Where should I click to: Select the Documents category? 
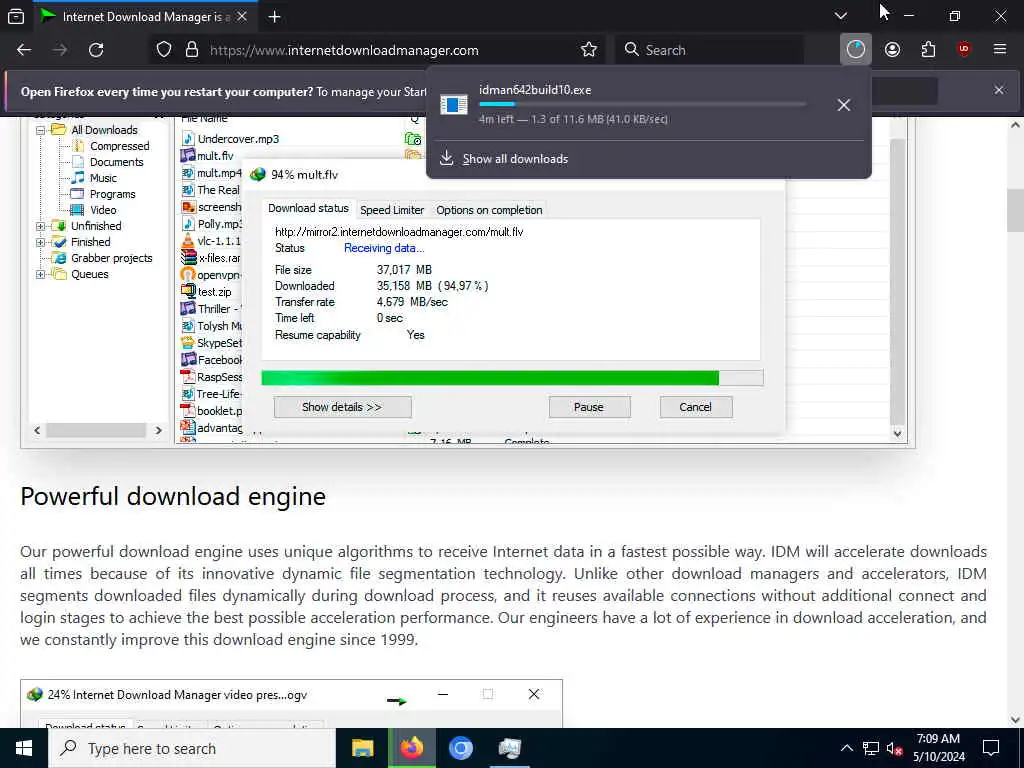pyautogui.click(x=116, y=162)
